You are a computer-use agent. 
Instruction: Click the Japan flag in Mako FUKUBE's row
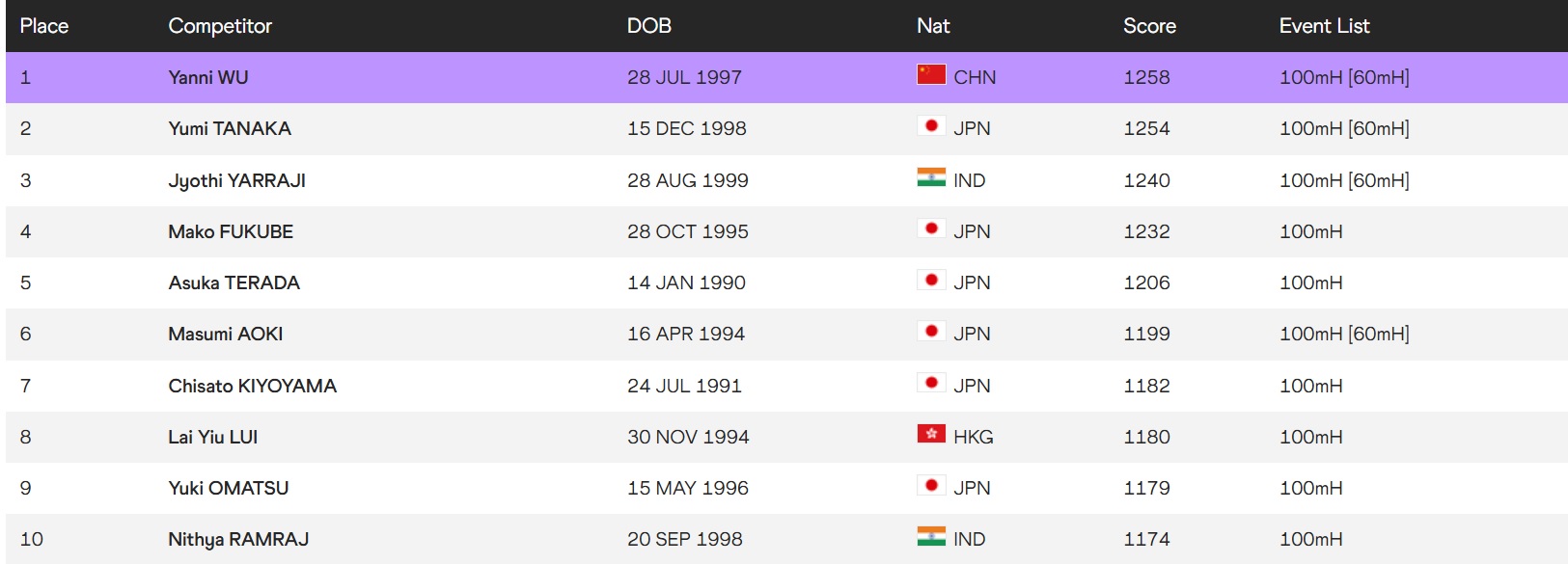point(931,229)
